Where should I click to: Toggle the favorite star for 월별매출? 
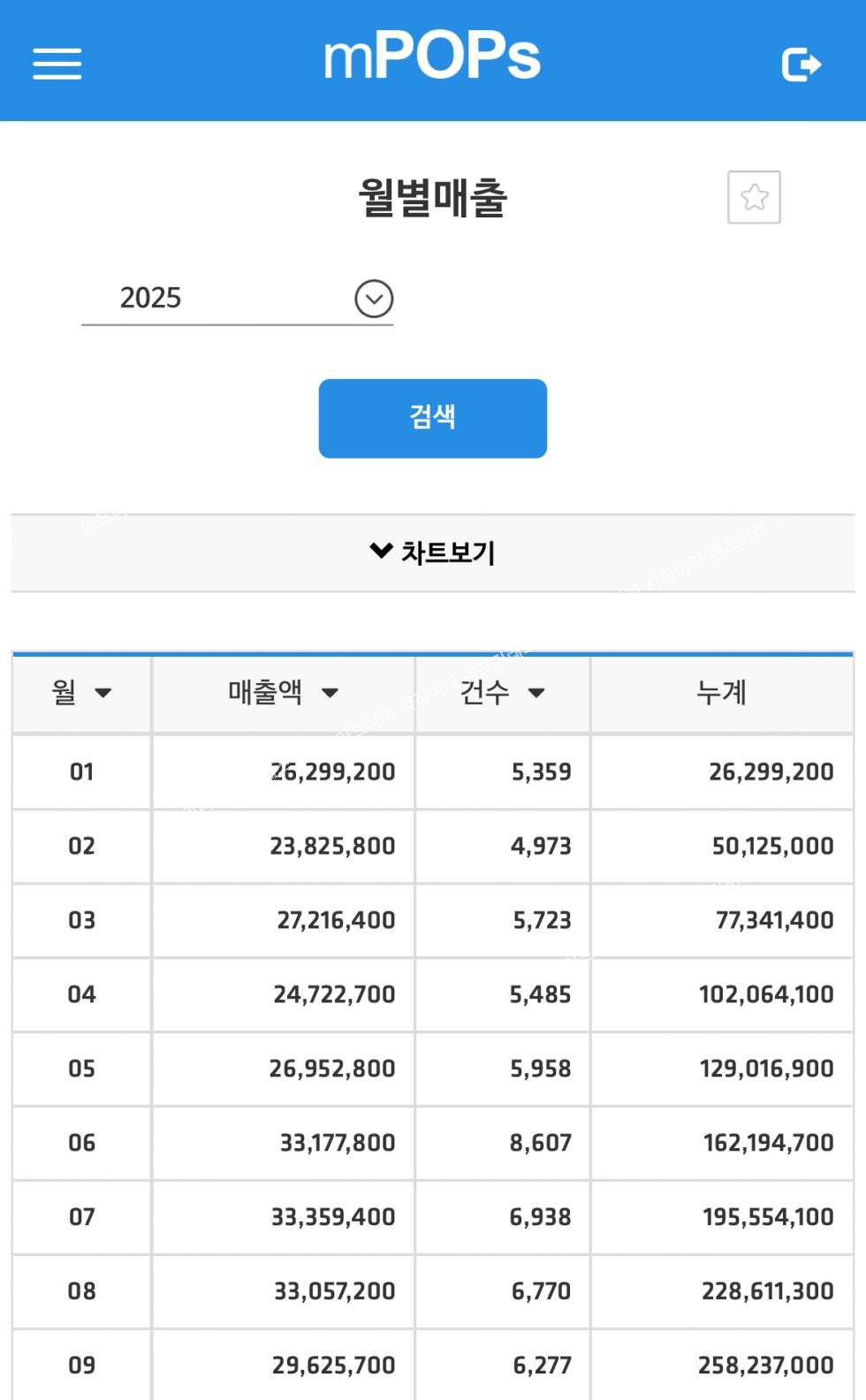(754, 197)
